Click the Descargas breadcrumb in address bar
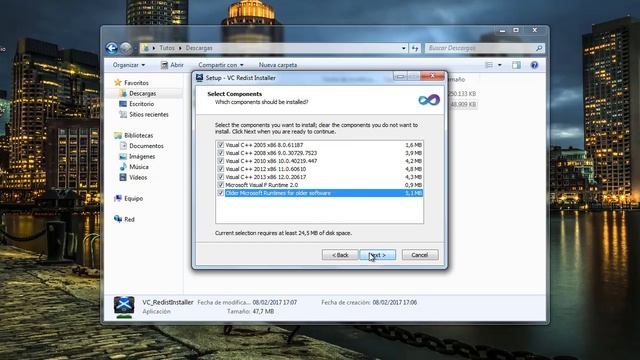Image resolution: width=640 pixels, height=360 pixels. pyautogui.click(x=199, y=48)
